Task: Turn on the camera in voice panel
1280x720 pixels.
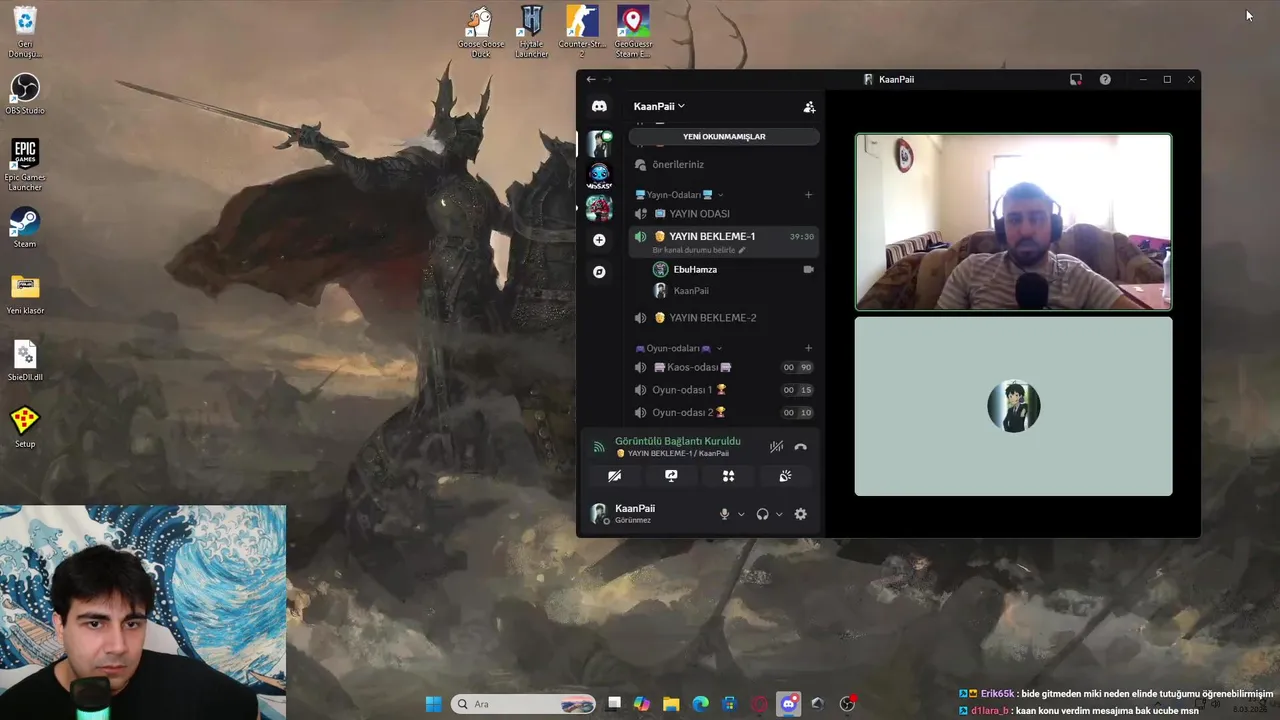Action: [x=615, y=476]
